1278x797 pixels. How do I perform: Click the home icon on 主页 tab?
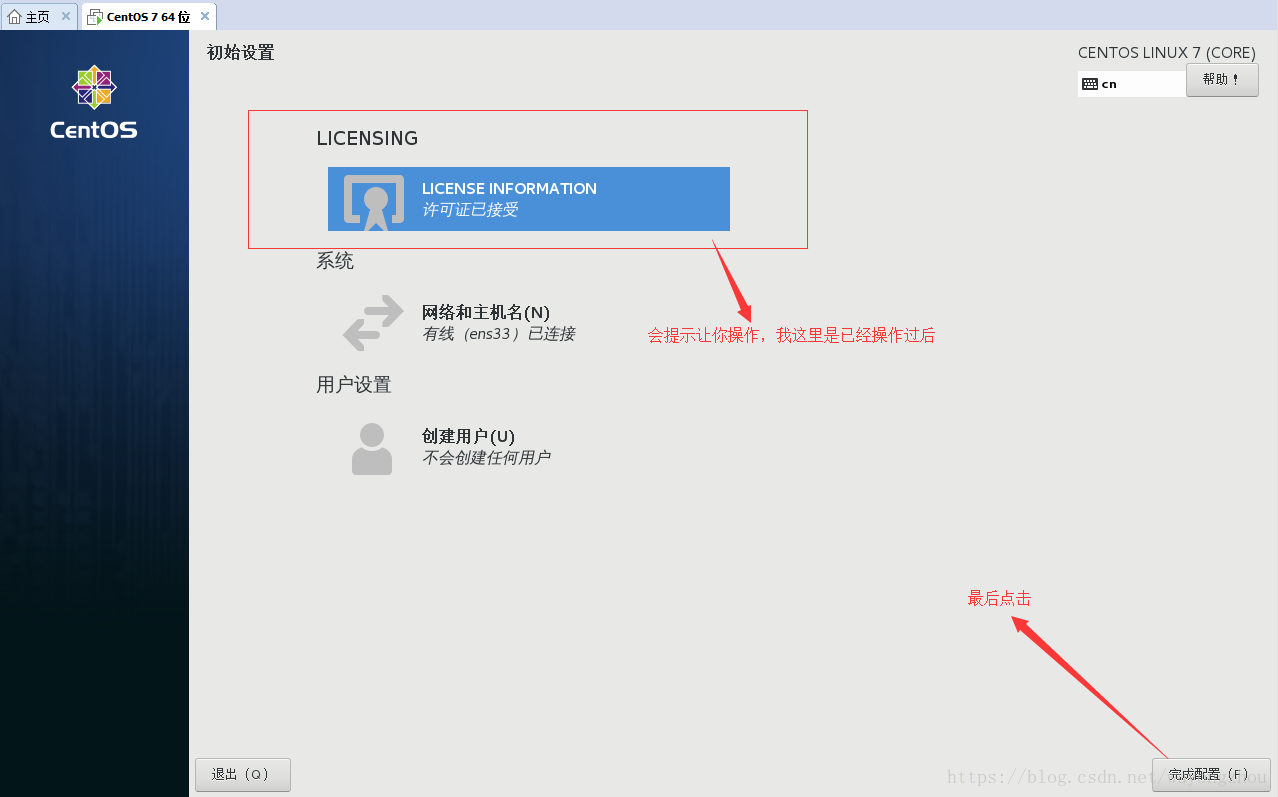pyautogui.click(x=14, y=17)
